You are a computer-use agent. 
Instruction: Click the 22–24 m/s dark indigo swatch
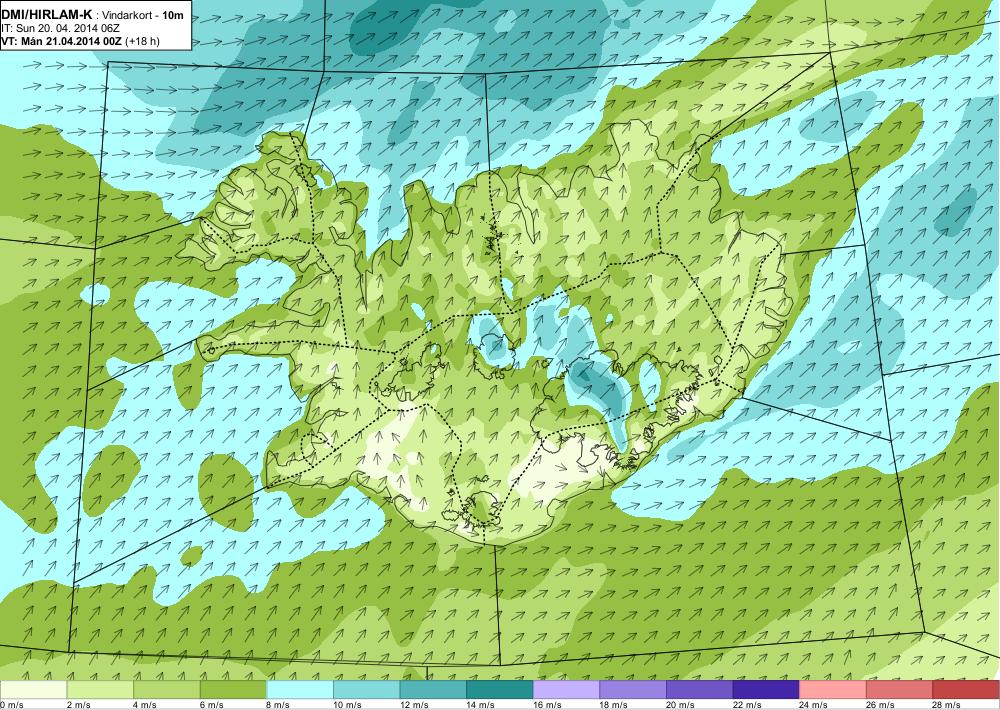pyautogui.click(x=766, y=690)
